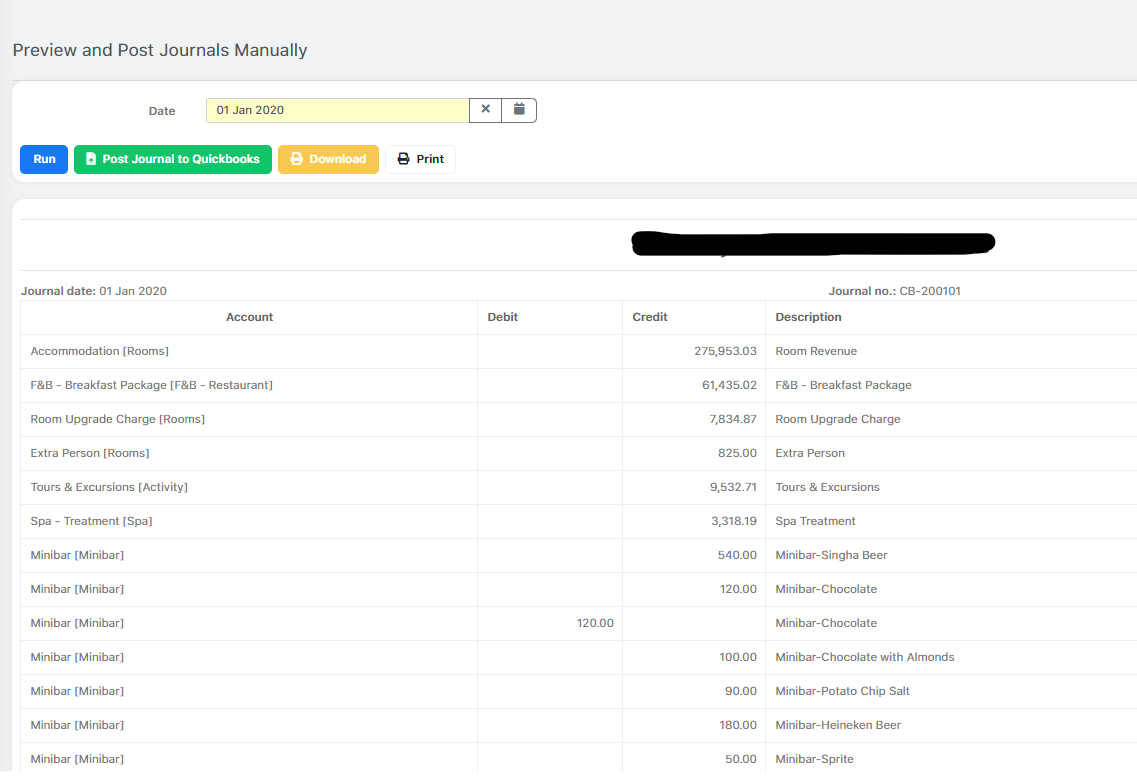Click the Minibar-Singha Beer description
Image resolution: width=1137 pixels, height=777 pixels.
click(831, 555)
